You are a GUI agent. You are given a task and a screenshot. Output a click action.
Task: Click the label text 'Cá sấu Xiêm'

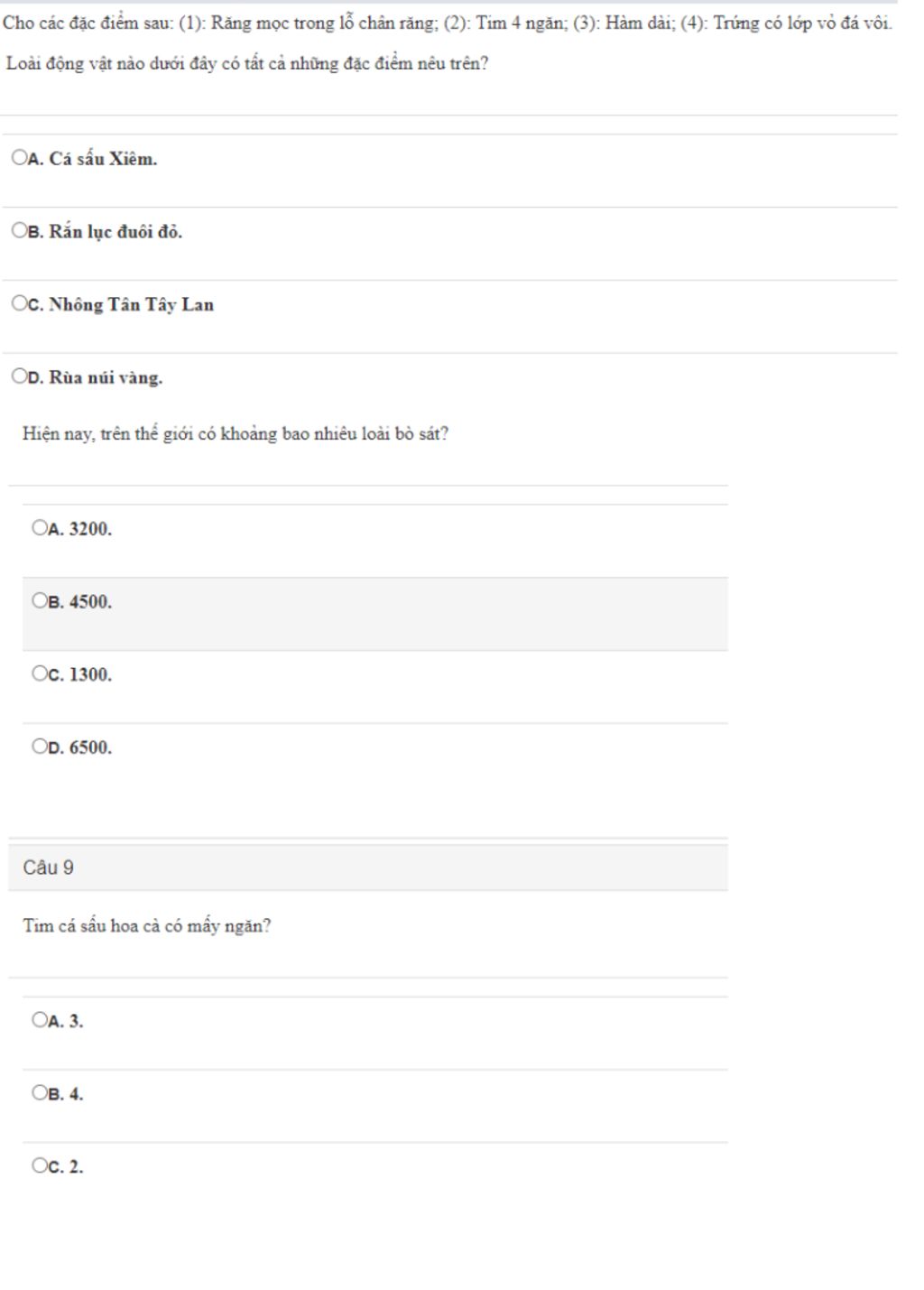pos(103,159)
